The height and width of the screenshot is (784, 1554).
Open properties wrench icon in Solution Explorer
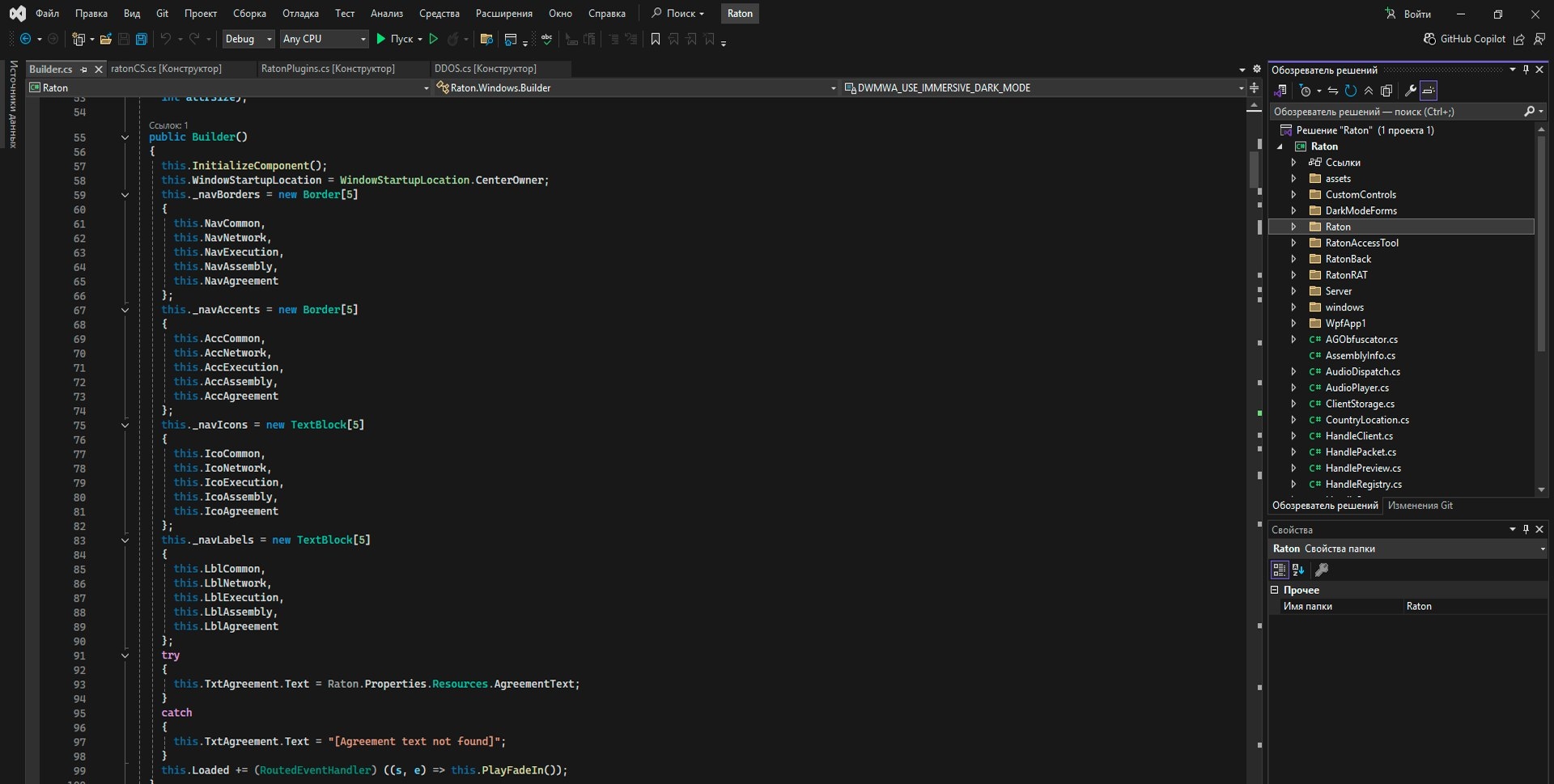tap(1410, 91)
